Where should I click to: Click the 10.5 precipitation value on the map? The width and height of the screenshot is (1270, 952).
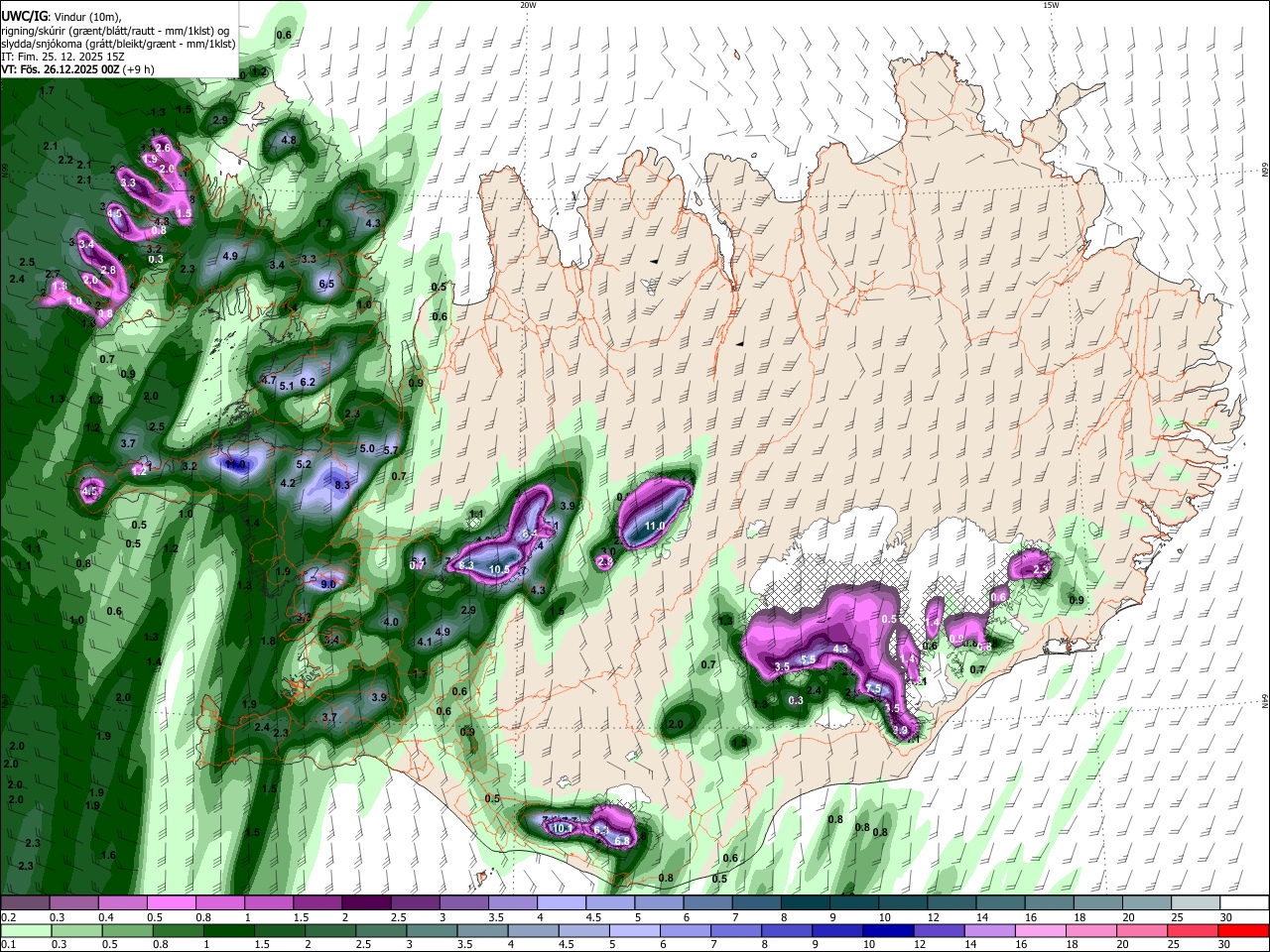pos(499,570)
